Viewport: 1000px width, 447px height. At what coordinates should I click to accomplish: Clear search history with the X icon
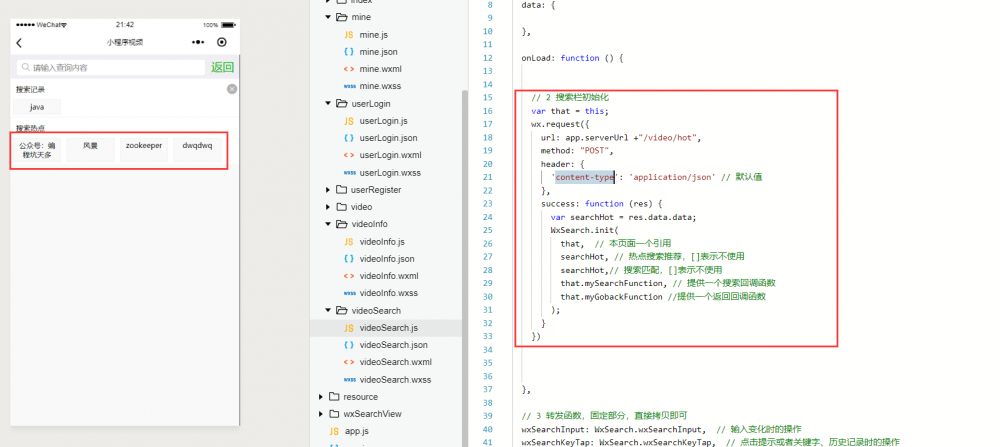232,89
